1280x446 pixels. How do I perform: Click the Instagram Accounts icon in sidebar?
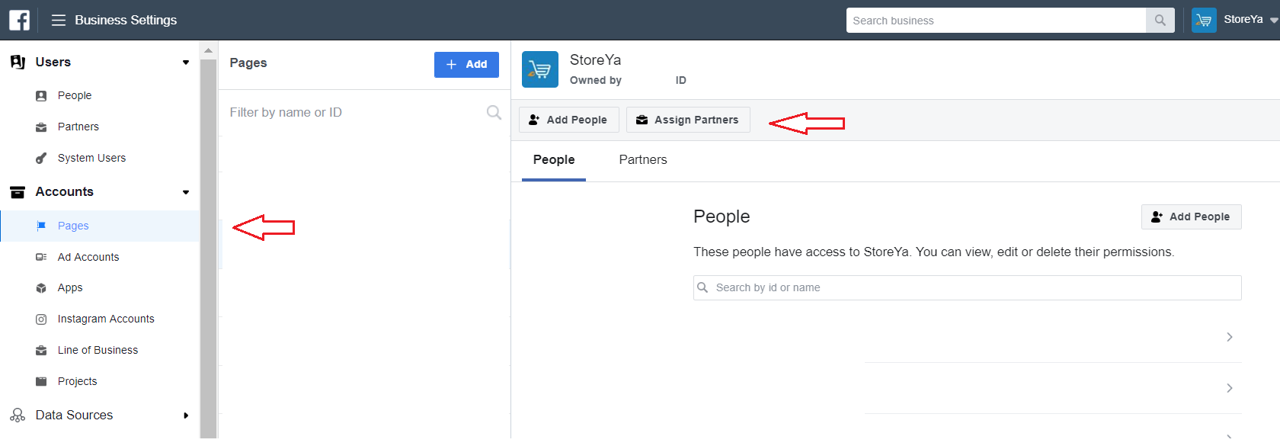41,319
